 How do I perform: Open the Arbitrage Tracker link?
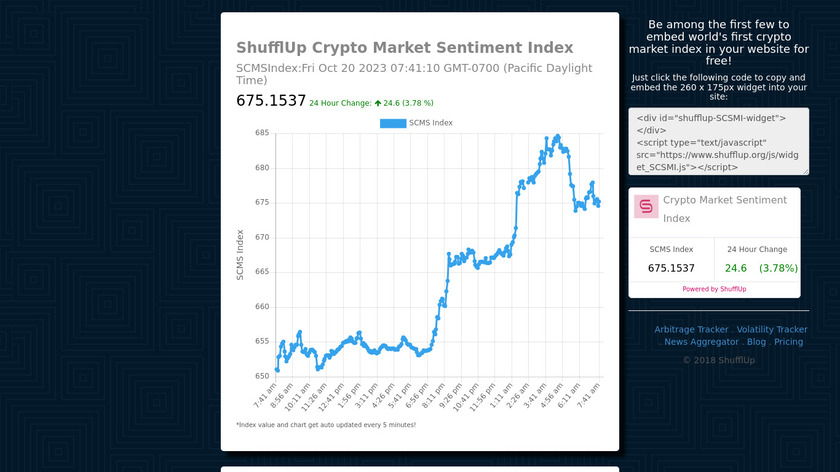[x=691, y=329]
